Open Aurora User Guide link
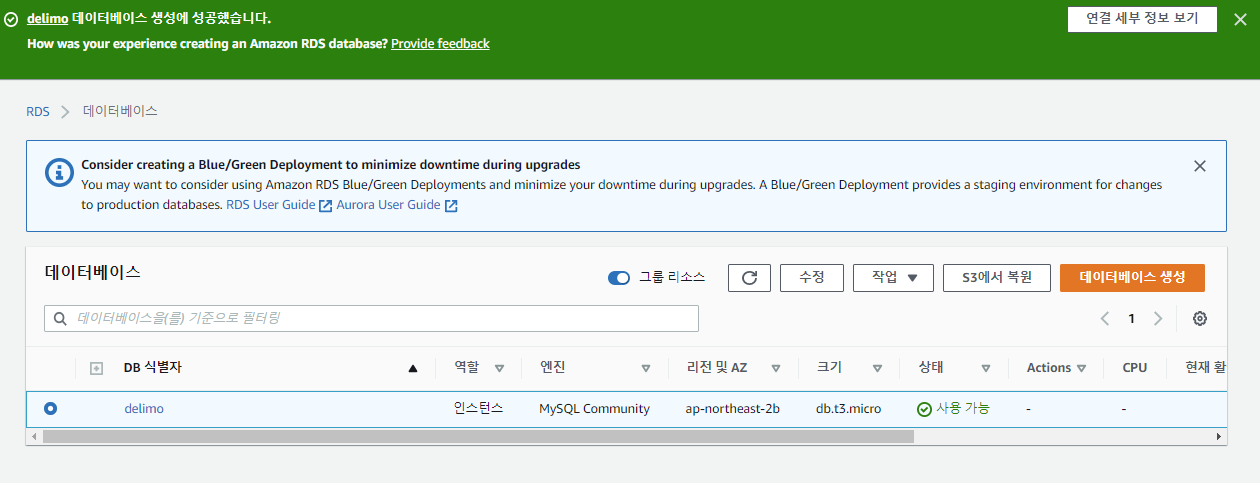 397,205
